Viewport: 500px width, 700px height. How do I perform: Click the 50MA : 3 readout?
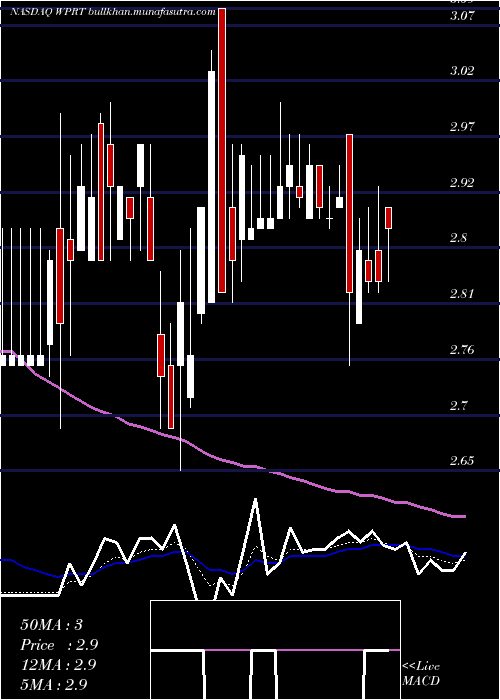pos(51,625)
